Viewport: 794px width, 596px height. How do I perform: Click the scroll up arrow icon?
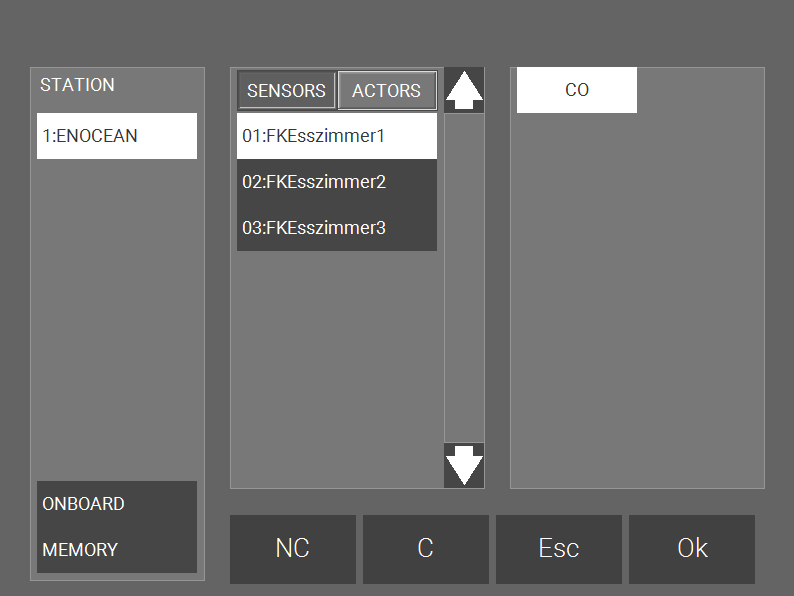point(464,90)
